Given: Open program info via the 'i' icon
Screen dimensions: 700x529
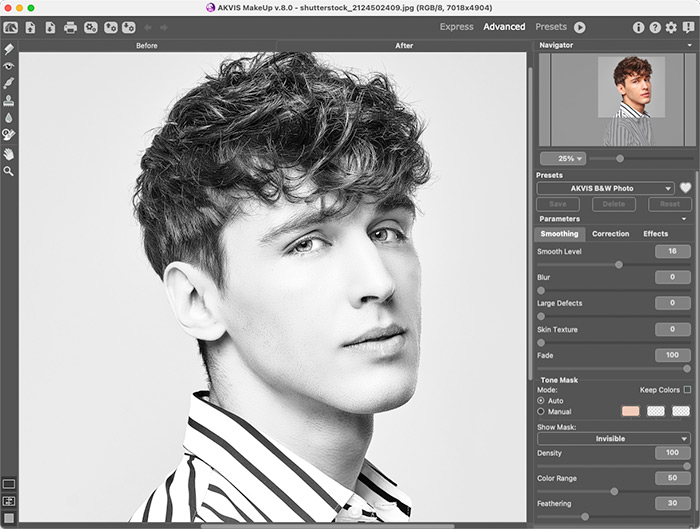Looking at the screenshot, I should 639,27.
